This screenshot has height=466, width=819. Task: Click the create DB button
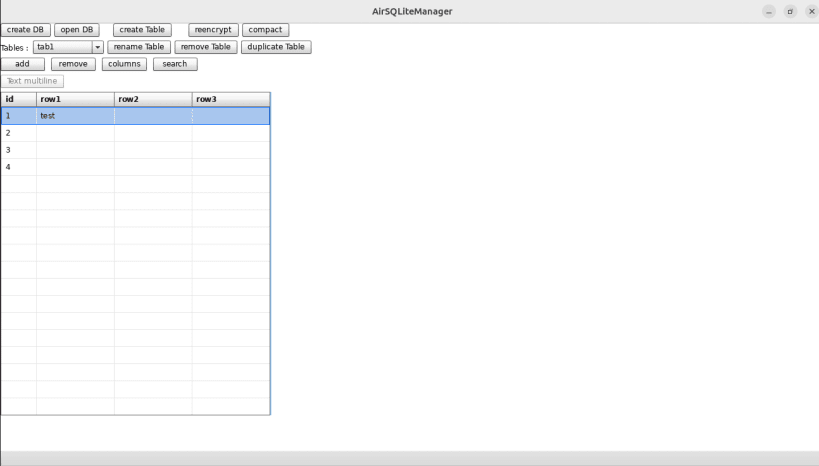(25, 30)
